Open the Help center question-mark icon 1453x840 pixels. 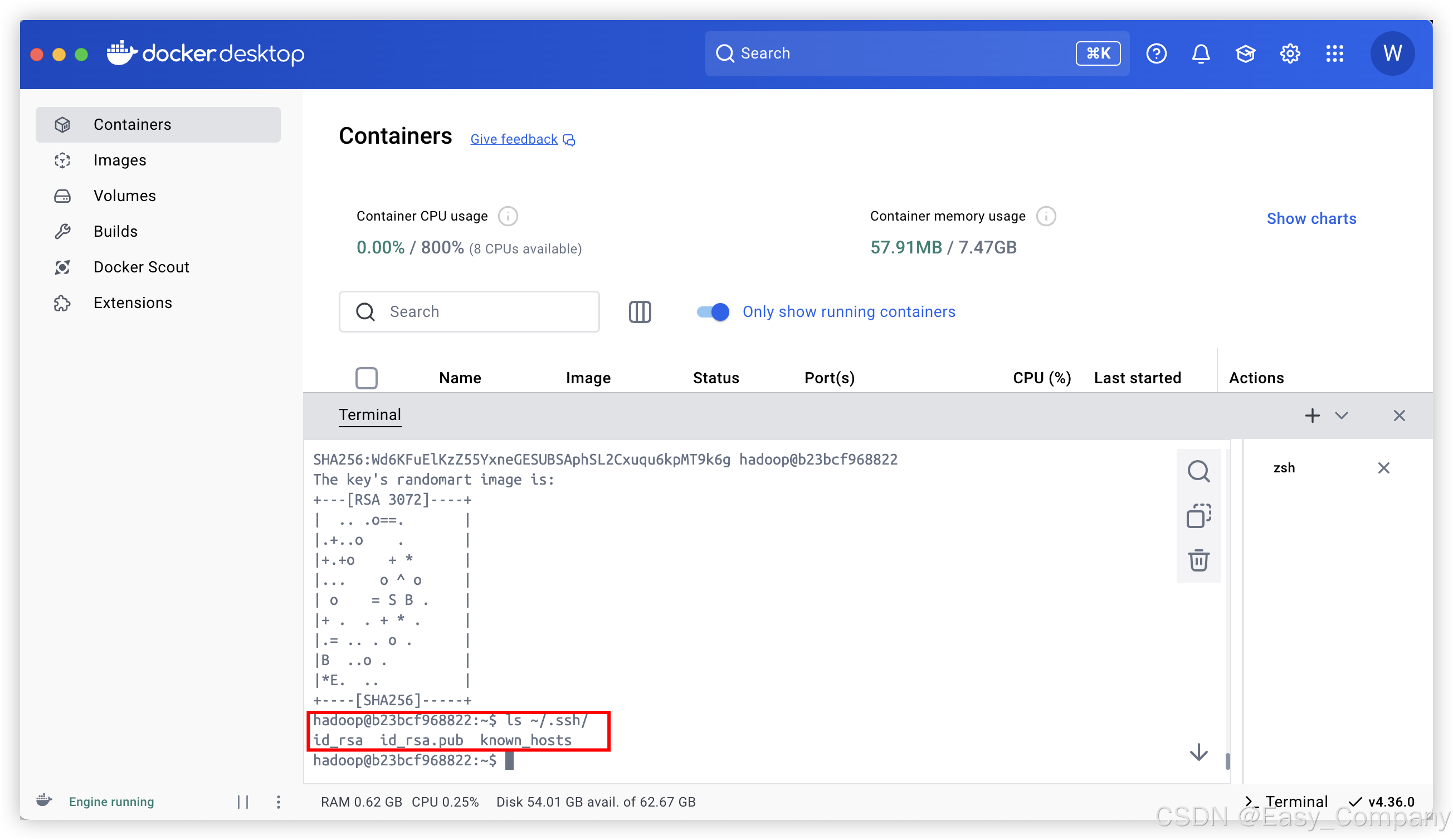[1156, 53]
